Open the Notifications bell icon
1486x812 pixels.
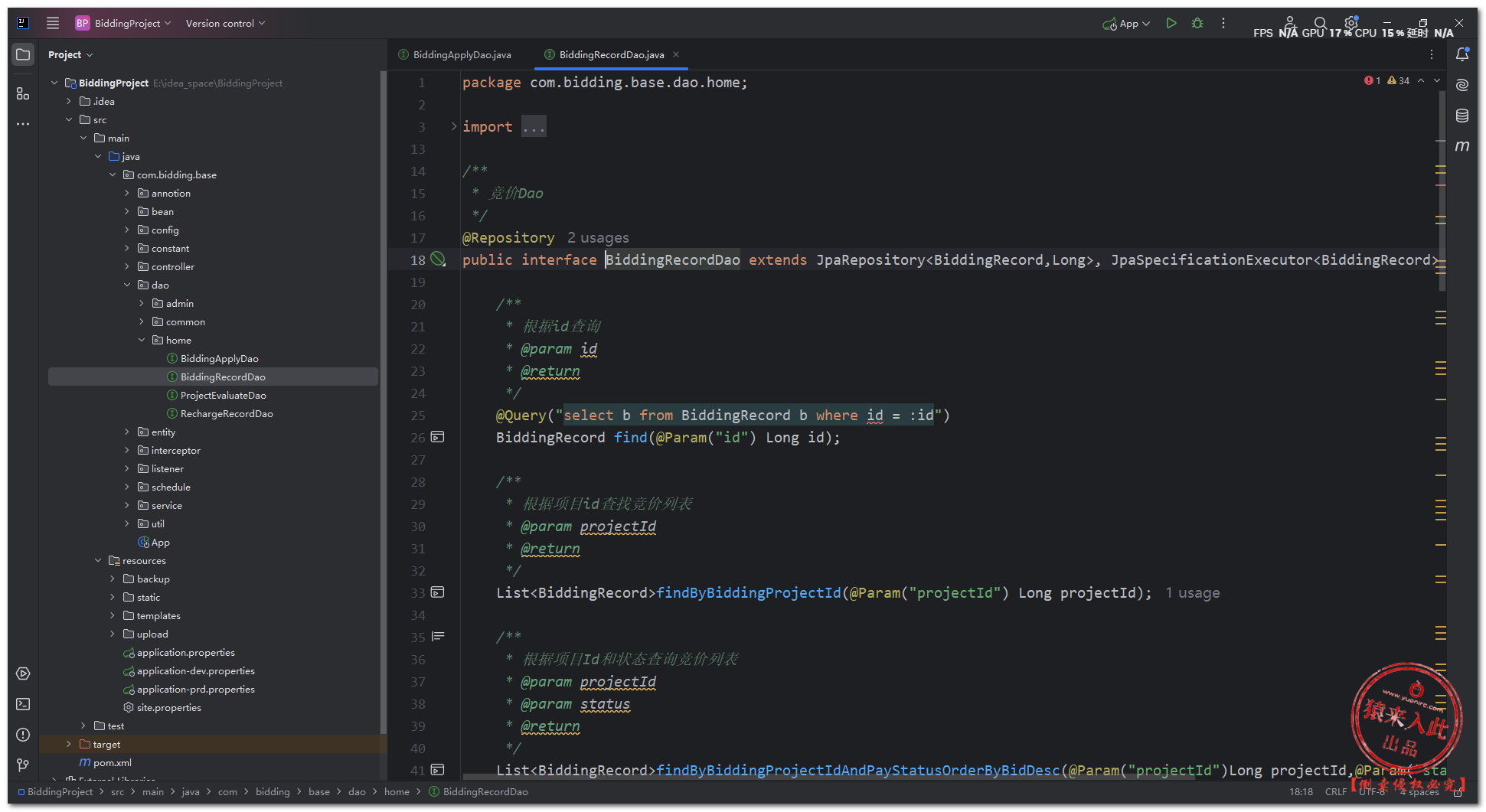tap(1462, 54)
